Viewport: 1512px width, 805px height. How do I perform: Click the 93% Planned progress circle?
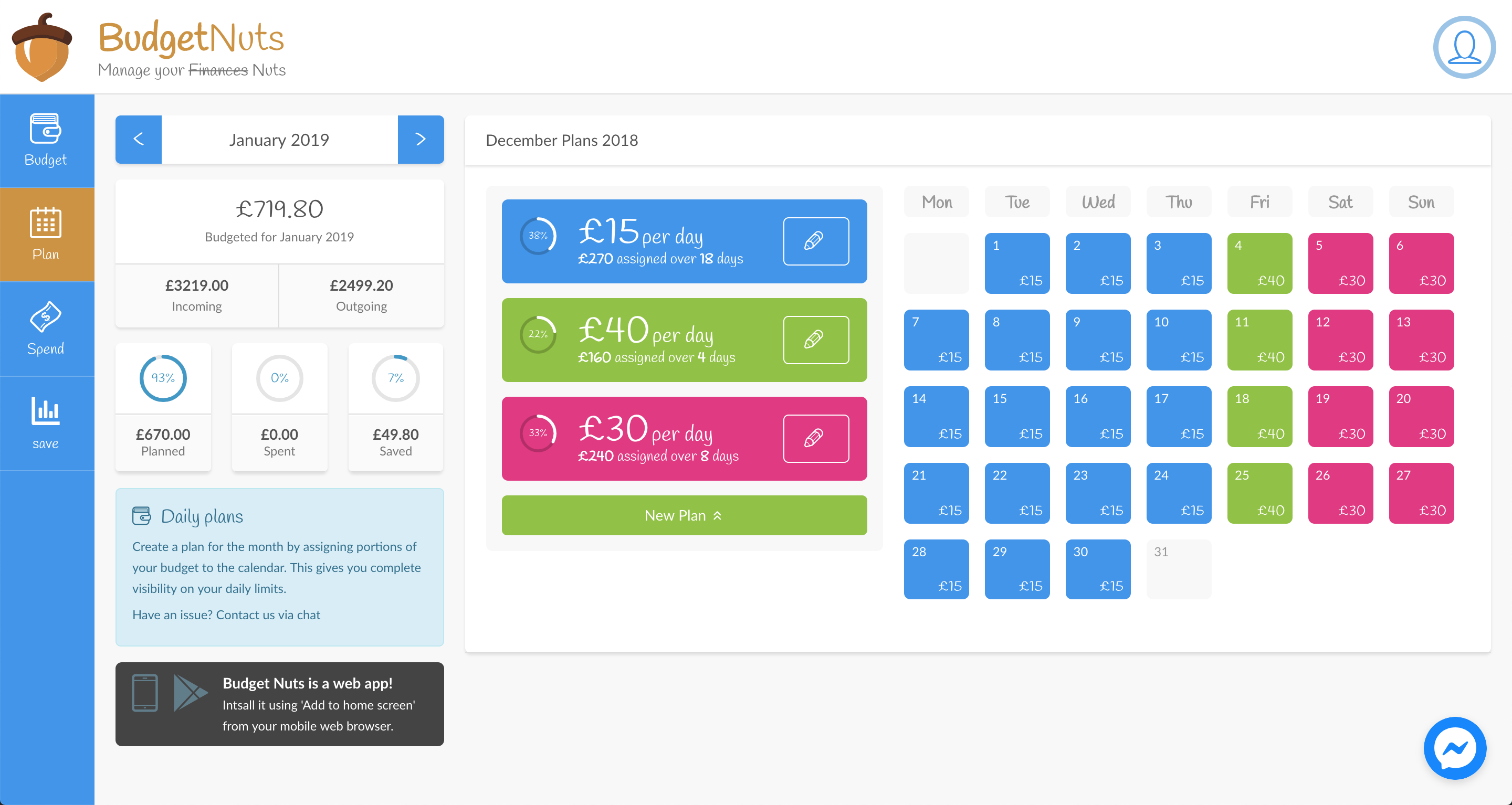[x=163, y=378]
